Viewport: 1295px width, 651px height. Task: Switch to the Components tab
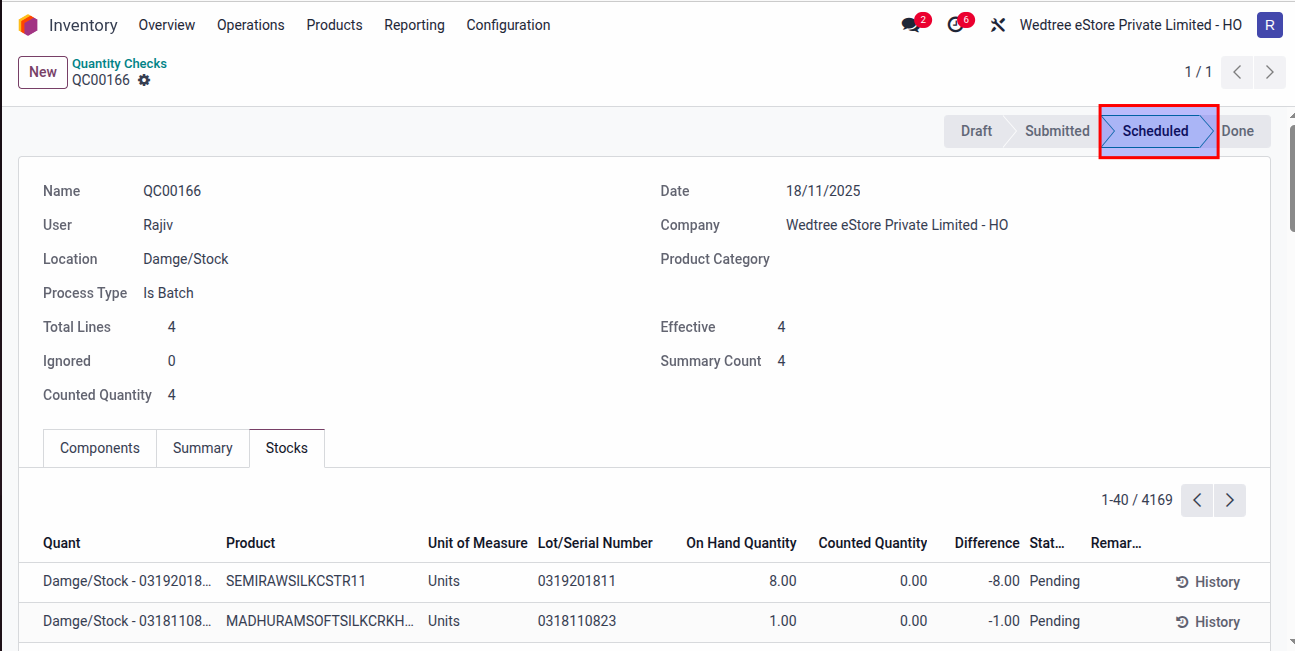[100, 448]
